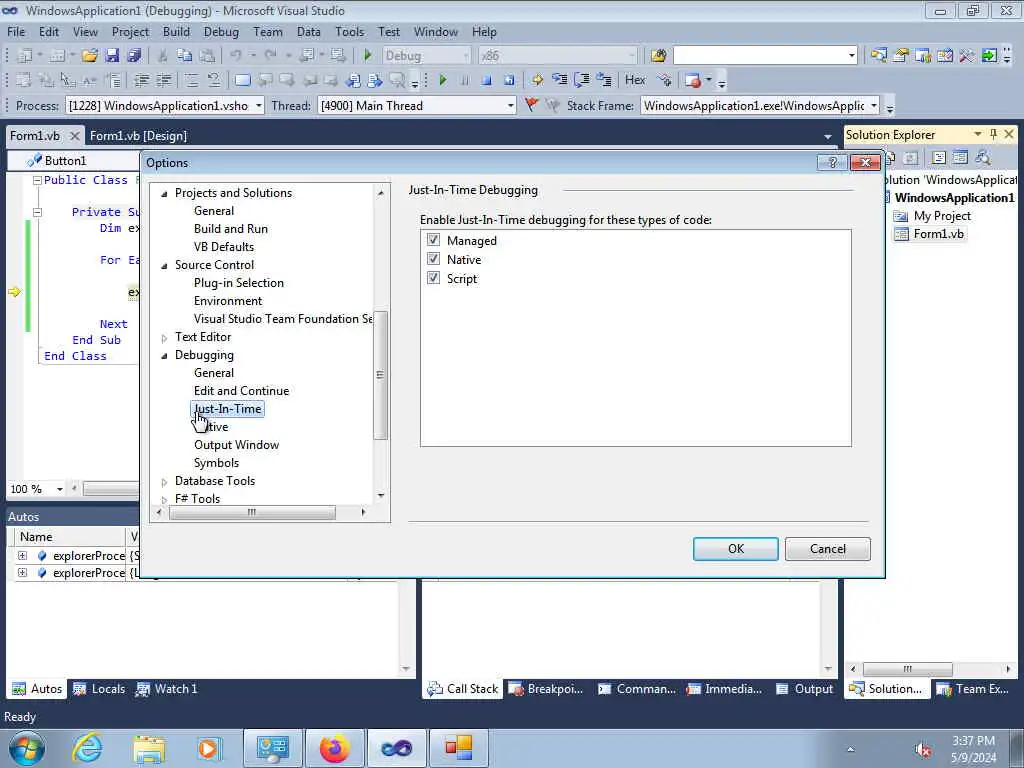Collapse the Source Control tree node

[165, 265]
